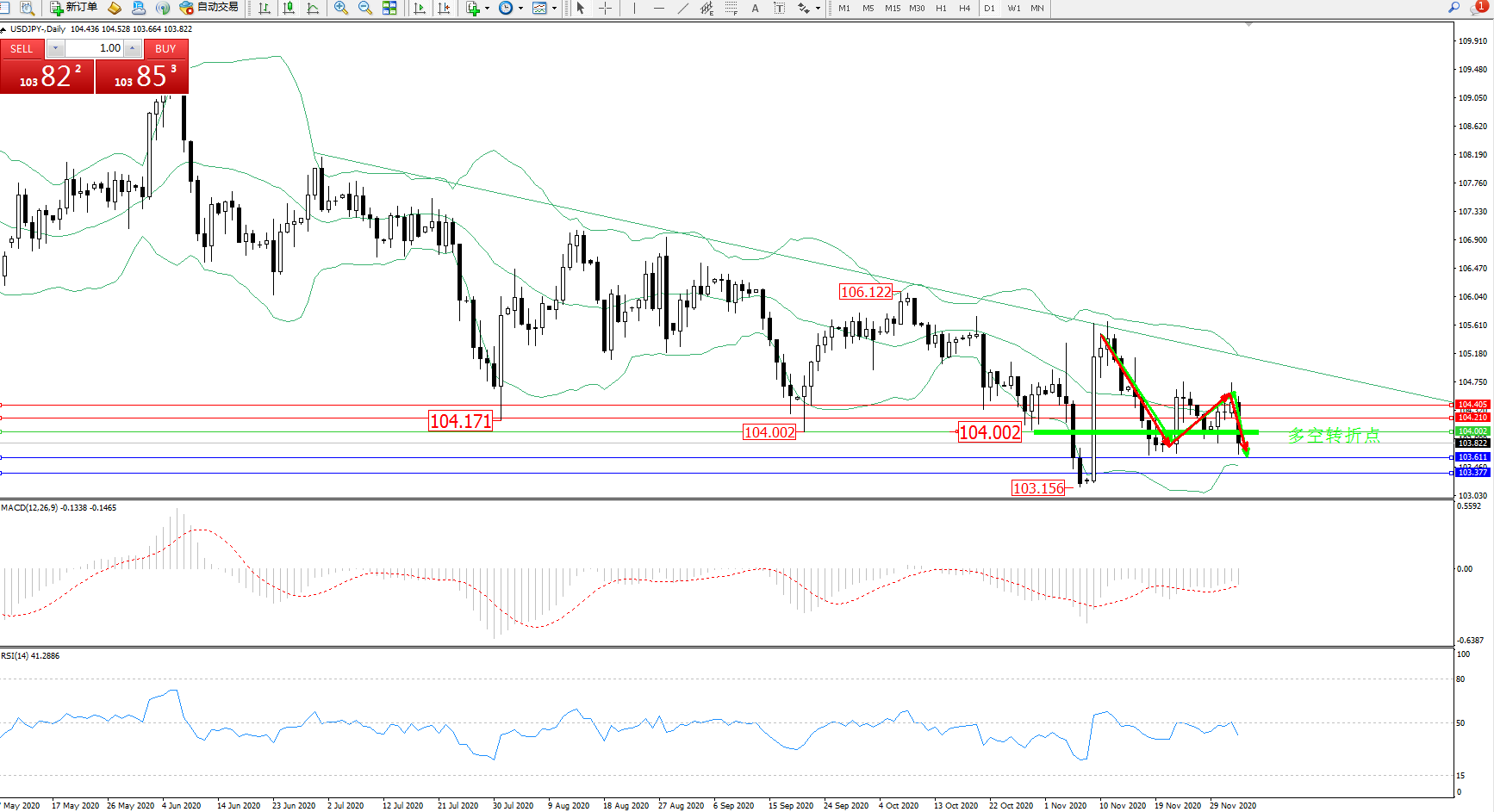
Task: Select the Crosshair cursor tool
Action: pos(606,8)
